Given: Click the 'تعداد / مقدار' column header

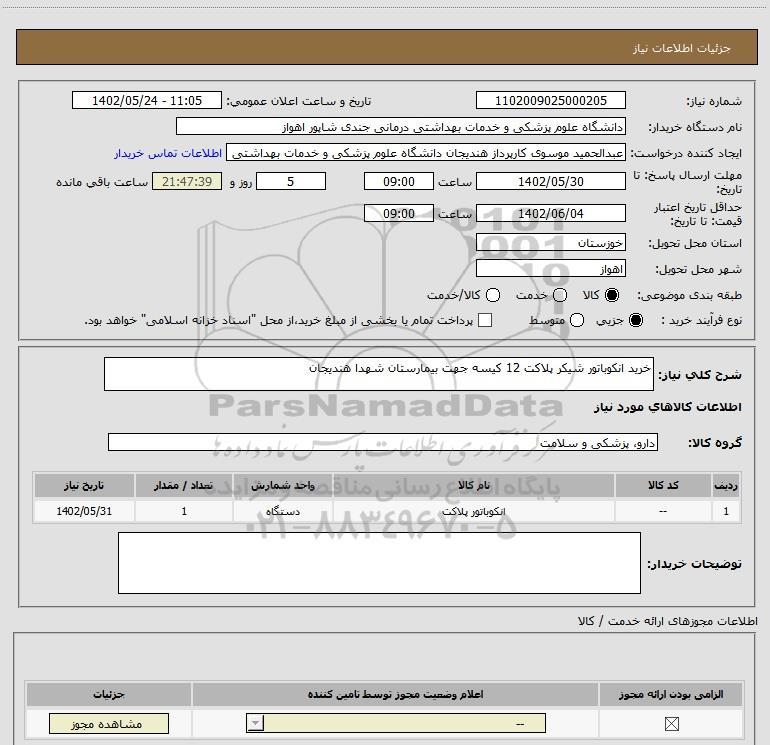Looking at the screenshot, I should click(184, 485).
